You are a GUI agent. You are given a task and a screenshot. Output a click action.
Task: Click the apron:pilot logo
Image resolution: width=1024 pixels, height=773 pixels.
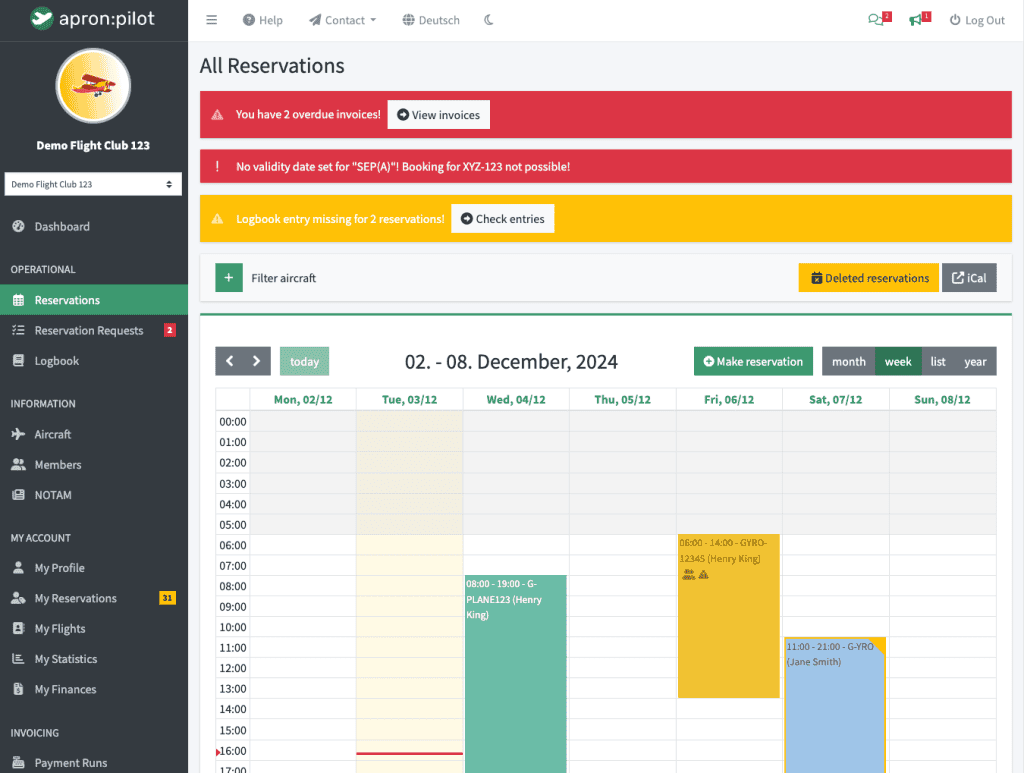click(93, 18)
